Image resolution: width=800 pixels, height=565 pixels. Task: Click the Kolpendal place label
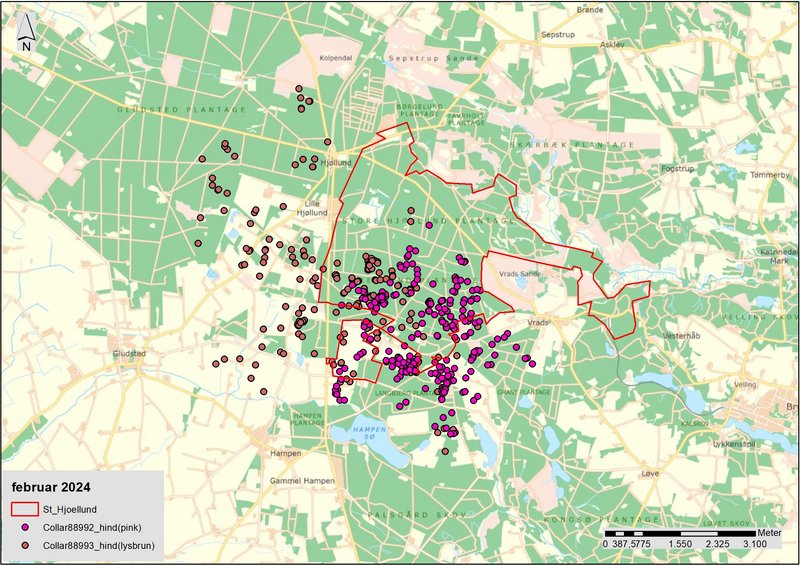336,57
